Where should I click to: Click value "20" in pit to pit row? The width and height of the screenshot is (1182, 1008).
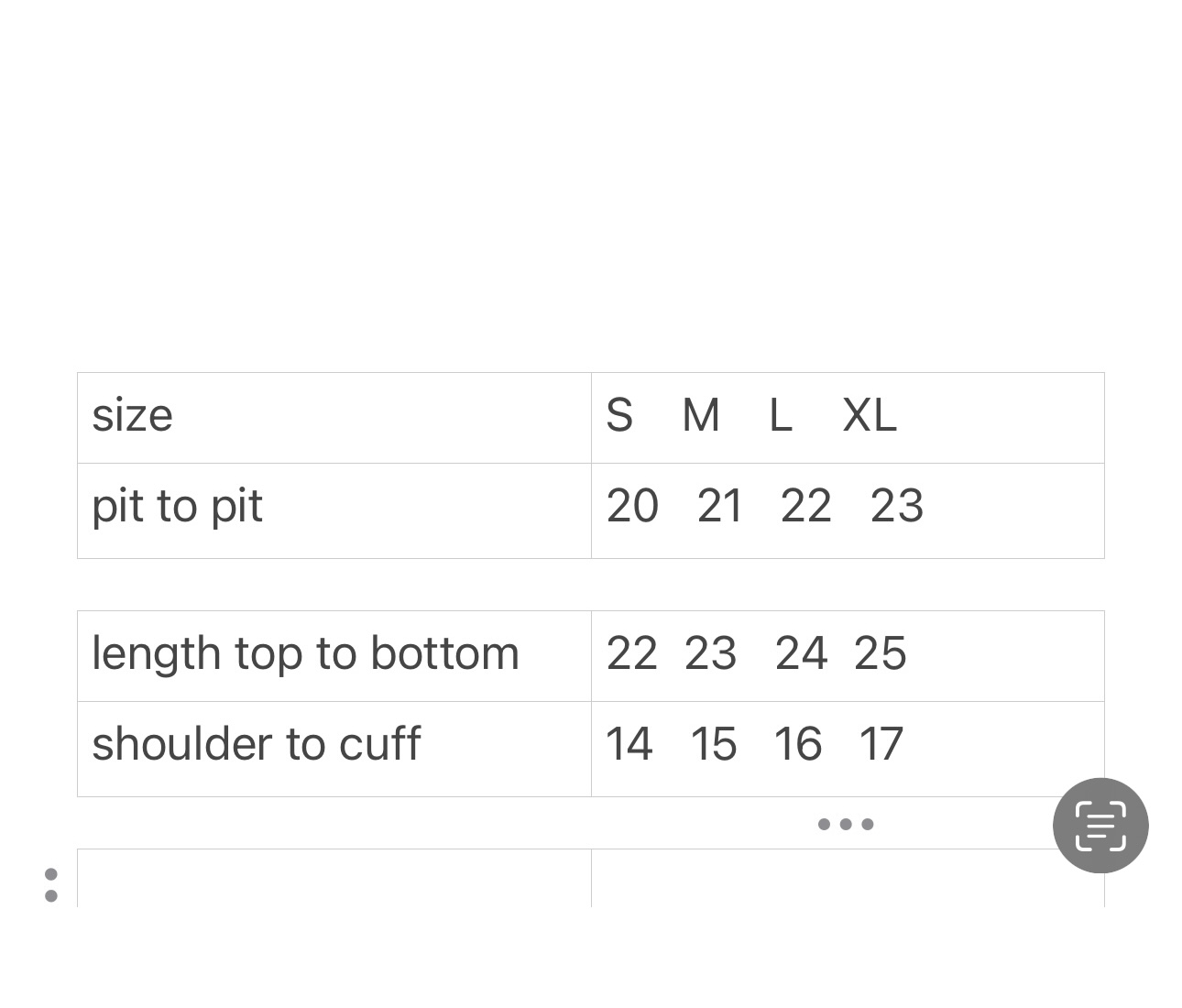tap(632, 507)
